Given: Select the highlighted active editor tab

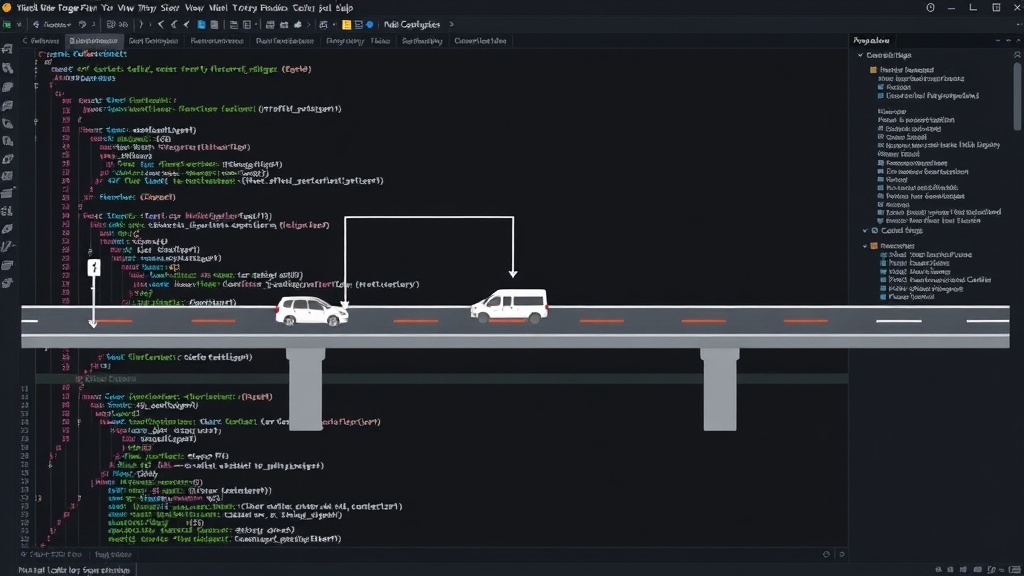Looking at the screenshot, I should 93,40.
